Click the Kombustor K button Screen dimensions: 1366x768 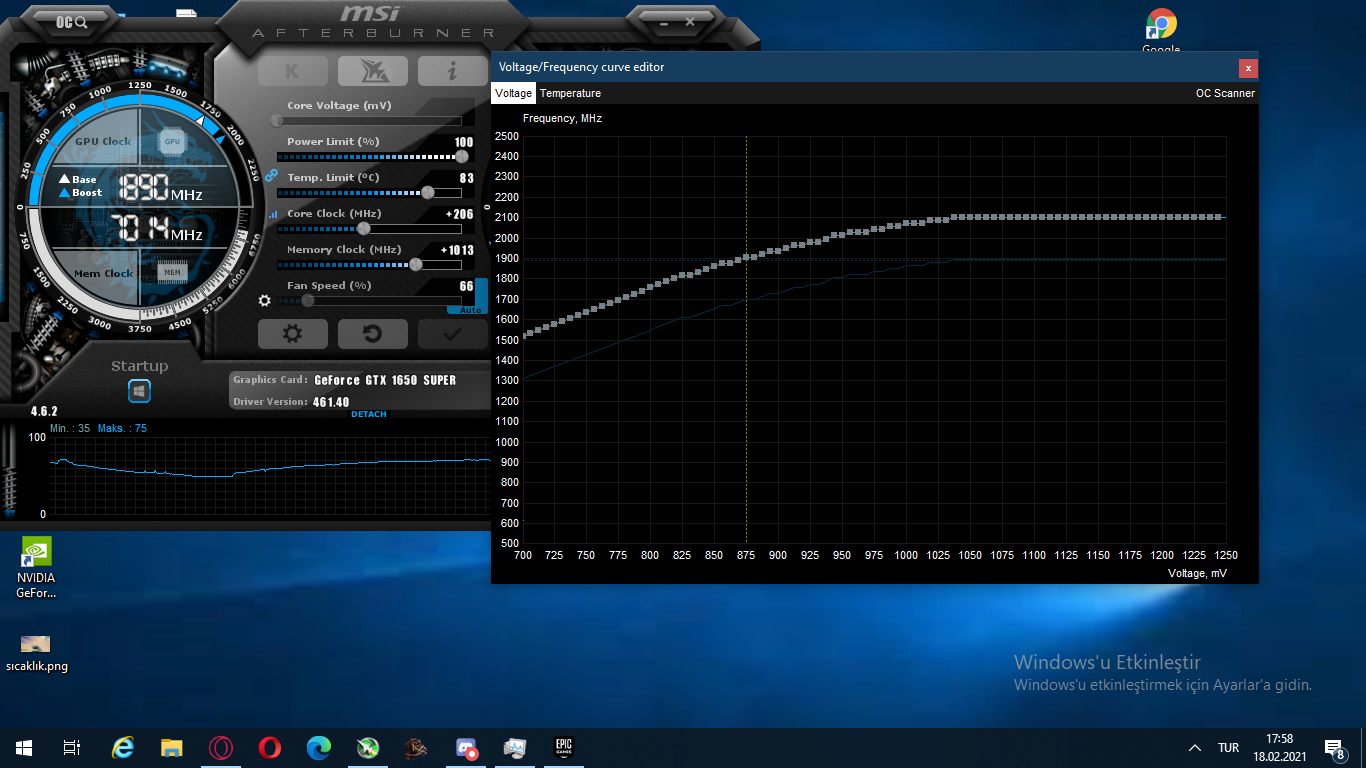coord(293,71)
